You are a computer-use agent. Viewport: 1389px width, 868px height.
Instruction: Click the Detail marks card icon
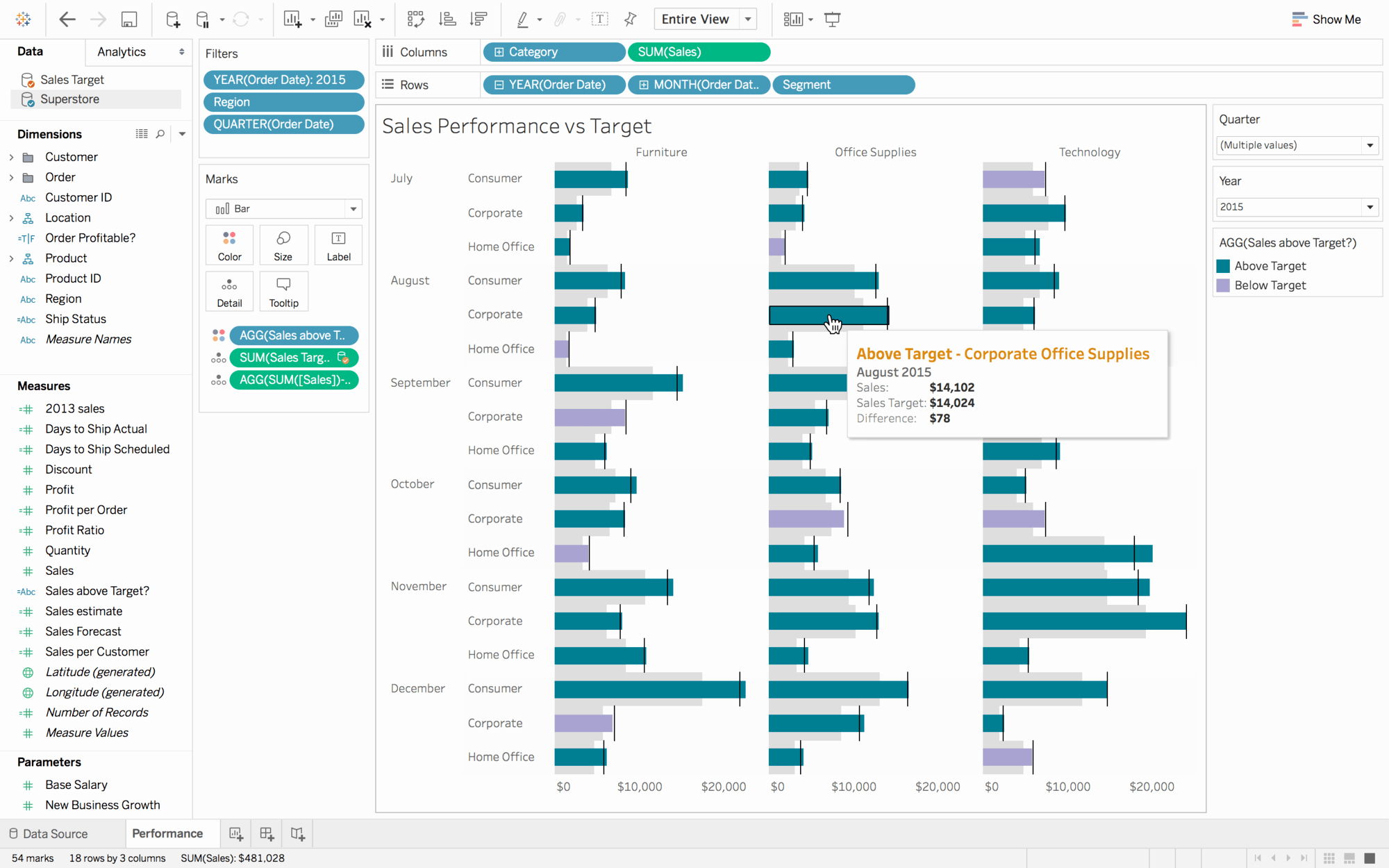tap(229, 285)
